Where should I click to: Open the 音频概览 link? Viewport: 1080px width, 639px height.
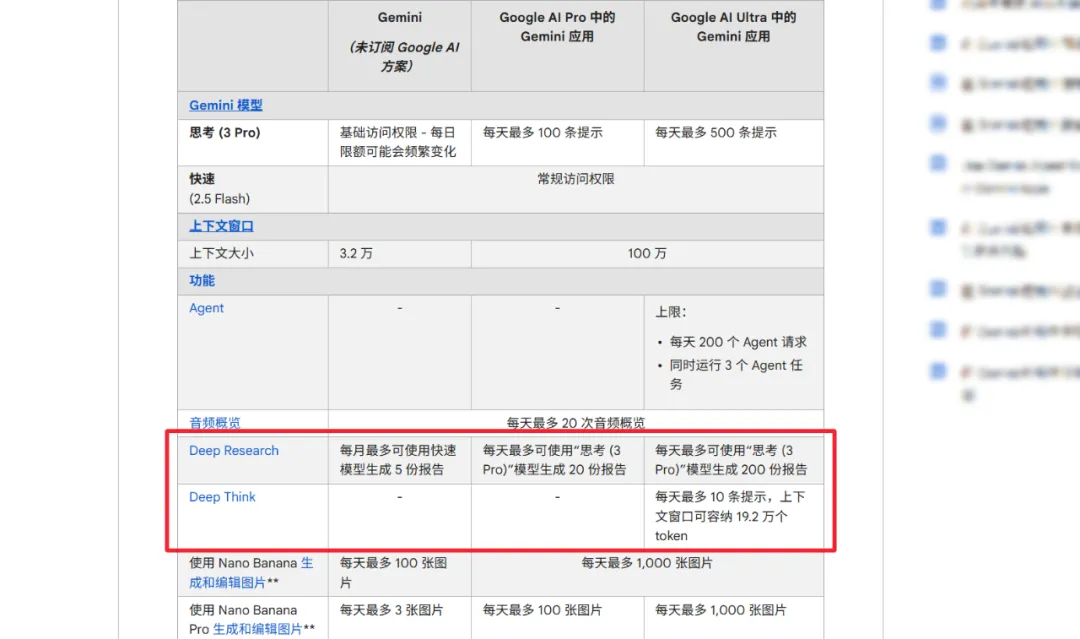tap(215, 422)
